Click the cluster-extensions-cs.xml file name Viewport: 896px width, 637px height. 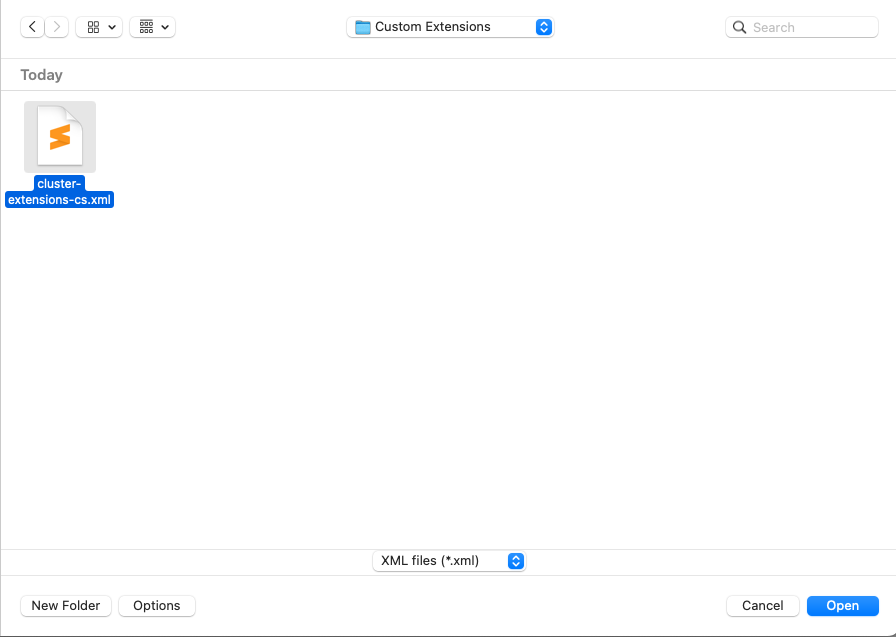pyautogui.click(x=59, y=191)
